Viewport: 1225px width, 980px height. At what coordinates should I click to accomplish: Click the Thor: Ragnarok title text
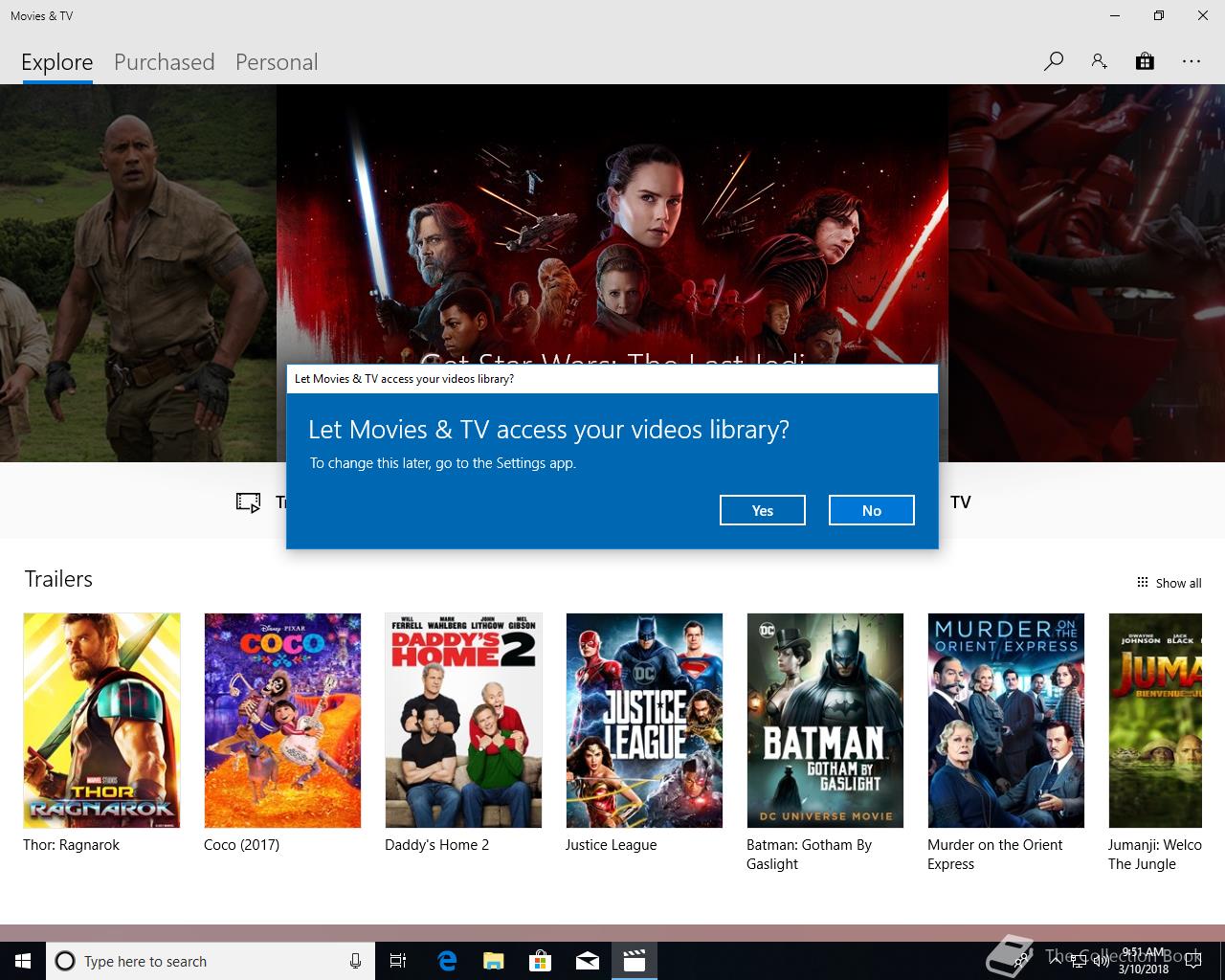72,845
